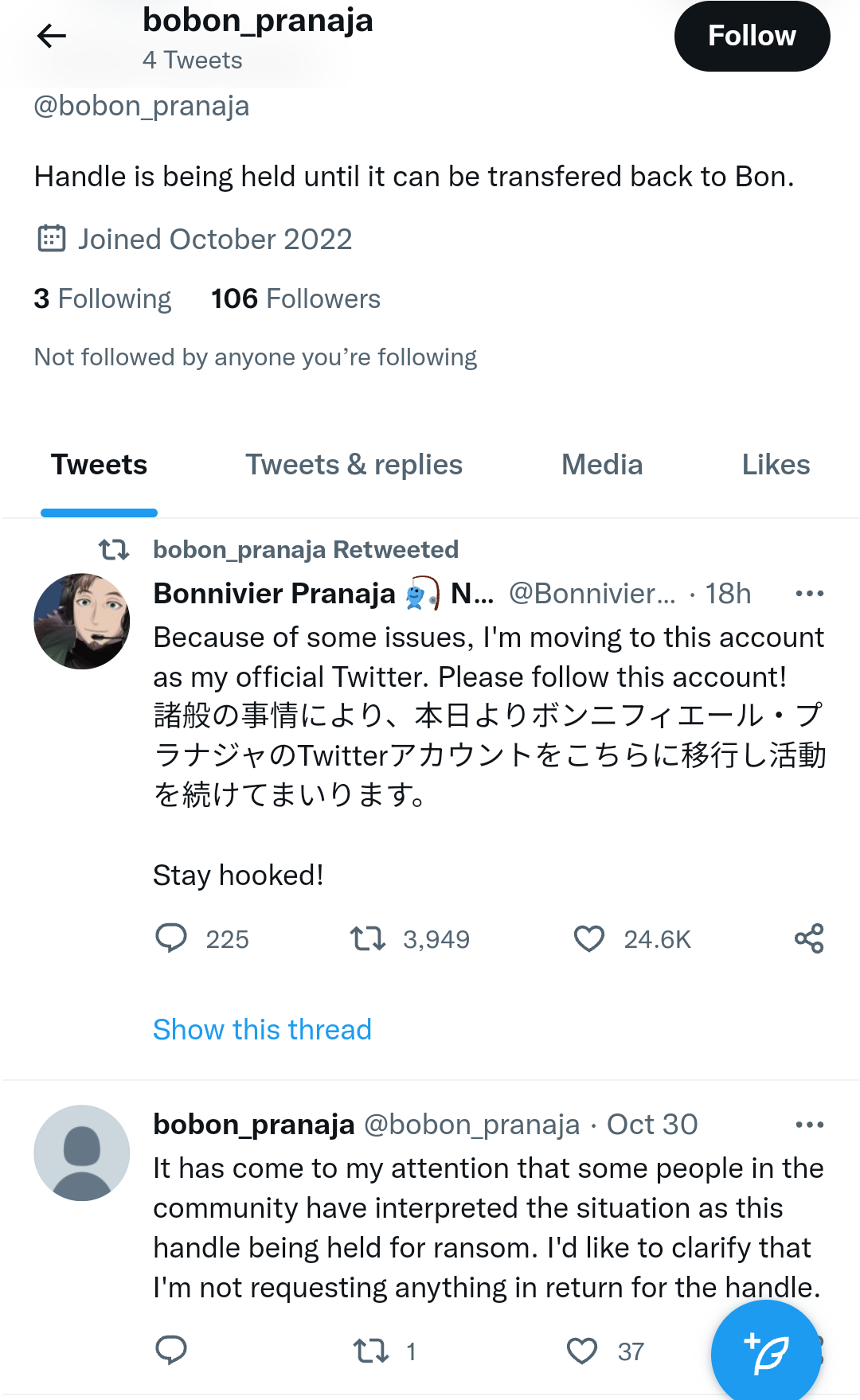
Task: Open more options on the Oct 30 tweet
Action: coord(809,1125)
